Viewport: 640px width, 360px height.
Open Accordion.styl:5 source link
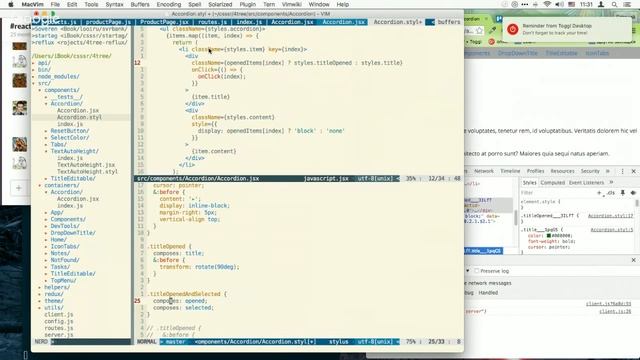611,230
